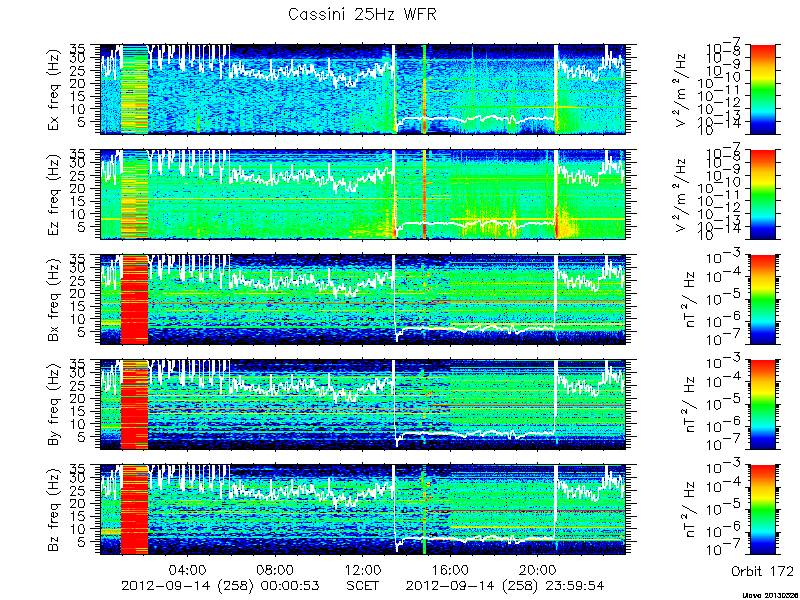Screen dimensions: 800x600
Task: Click the 'Bz freq (Hz)' axis label
Action: 55,510
